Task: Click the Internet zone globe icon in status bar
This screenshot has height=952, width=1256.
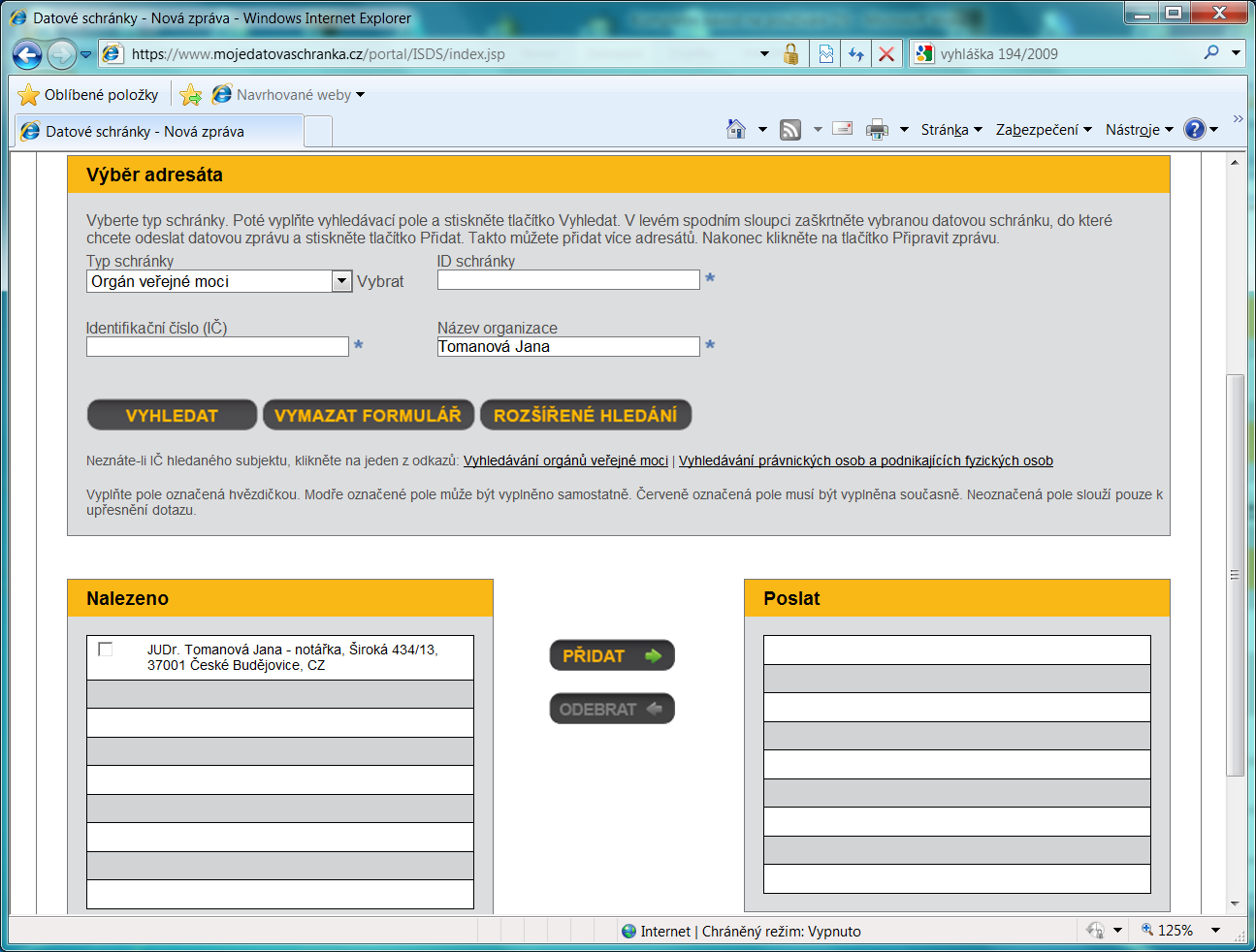Action: click(628, 931)
